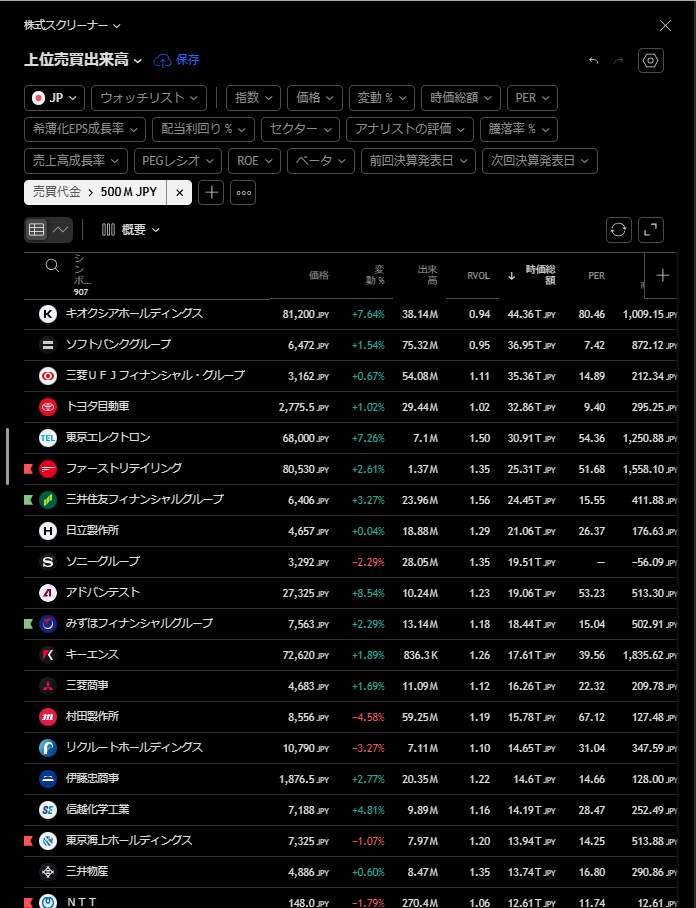Click 保存 save link
696x908 pixels.
tap(188, 60)
